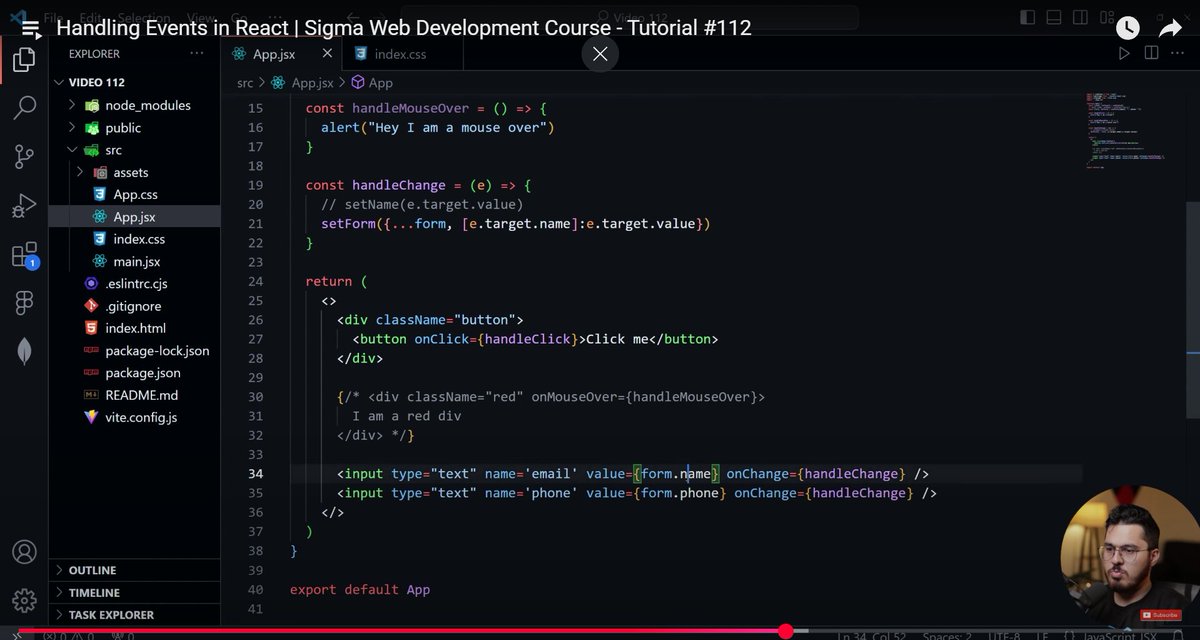The height and width of the screenshot is (640, 1200).
Task: Open the Extensions view with badge
Action: [24, 255]
